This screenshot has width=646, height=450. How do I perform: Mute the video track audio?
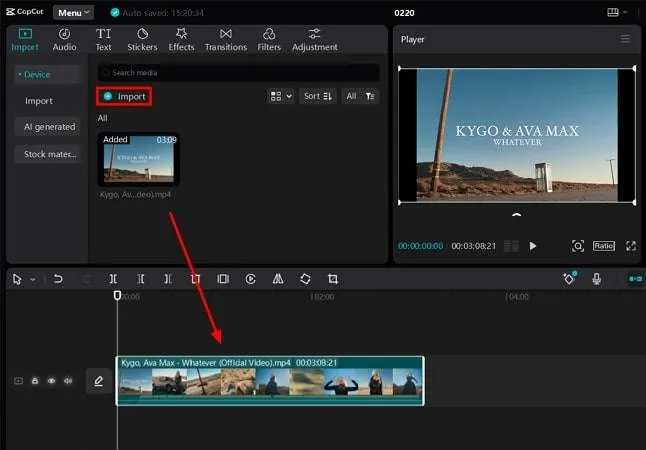coord(68,381)
